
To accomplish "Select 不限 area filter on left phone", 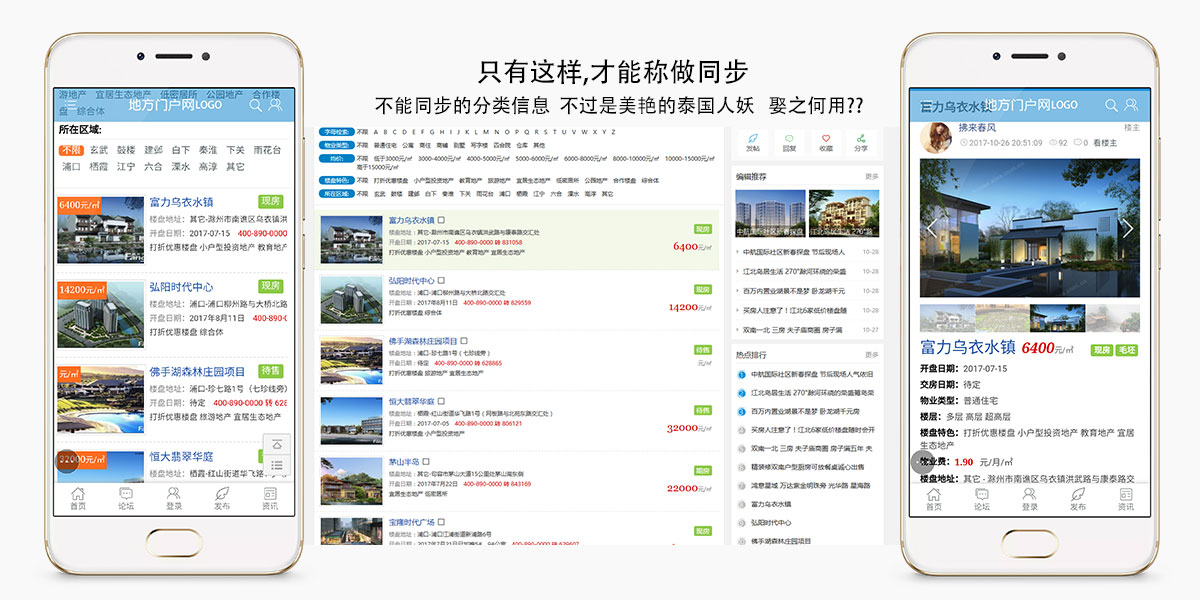I will pos(71,150).
